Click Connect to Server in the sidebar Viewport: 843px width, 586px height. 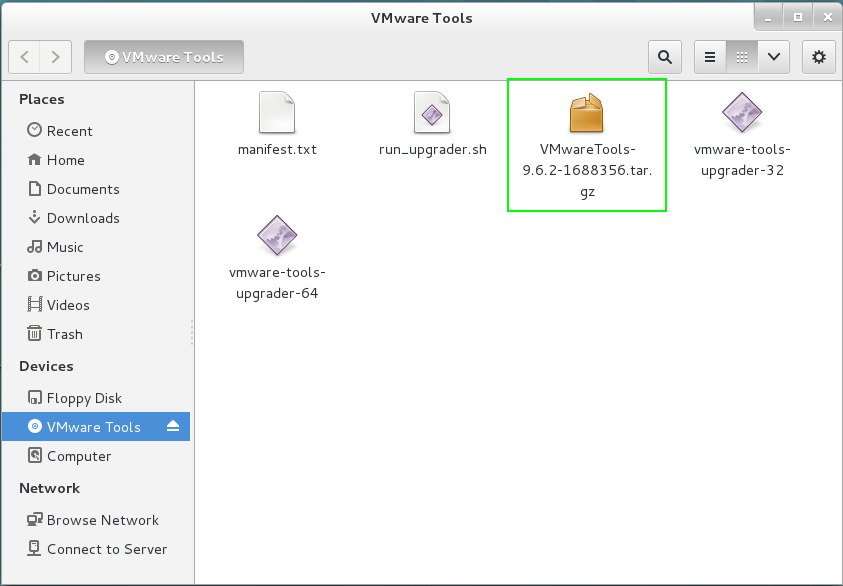pyautogui.click(x=97, y=549)
